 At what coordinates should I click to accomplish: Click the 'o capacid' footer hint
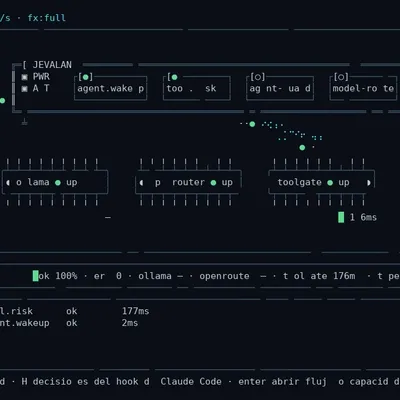tap(363, 381)
